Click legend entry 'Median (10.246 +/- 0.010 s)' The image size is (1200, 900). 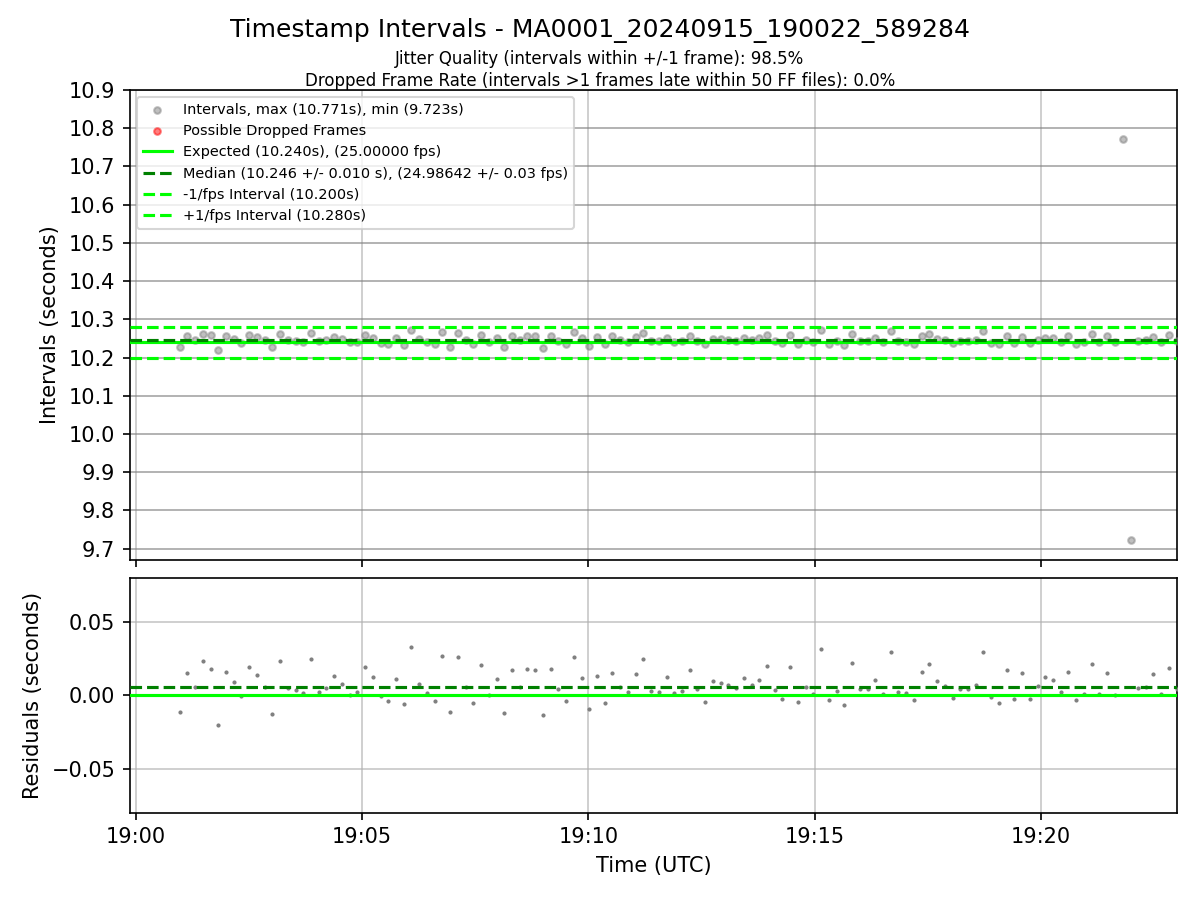coord(375,173)
